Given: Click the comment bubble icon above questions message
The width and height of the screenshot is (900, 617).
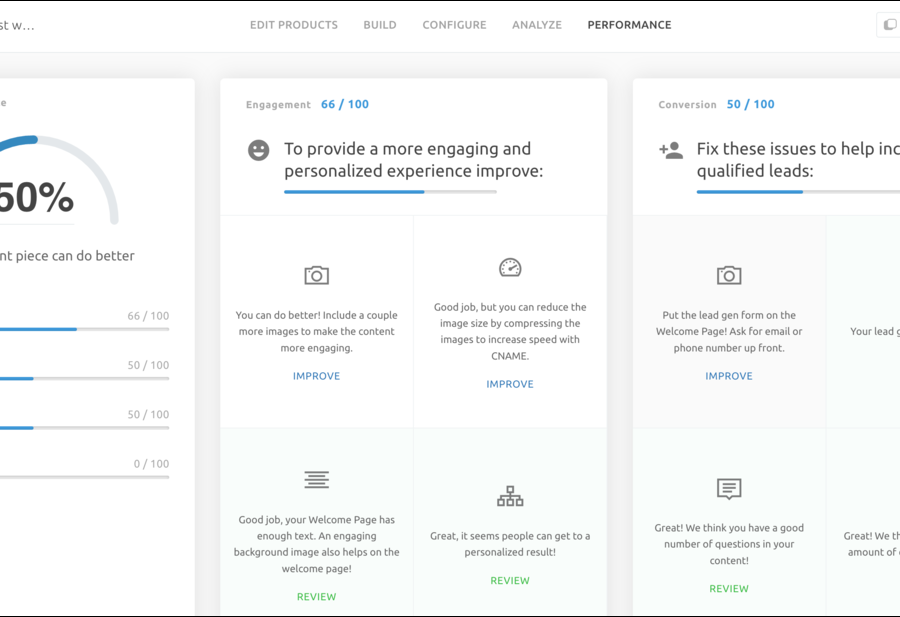Looking at the screenshot, I should point(729,489).
